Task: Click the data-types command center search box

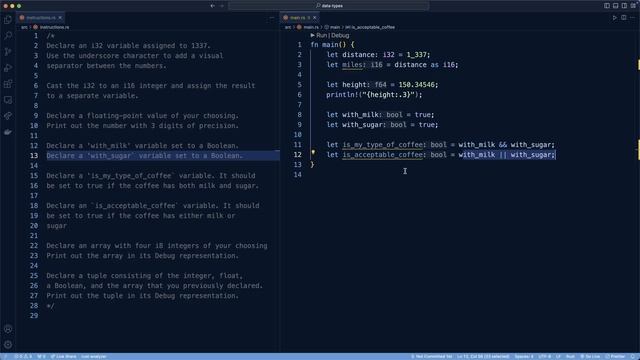Action: pyautogui.click(x=329, y=6)
